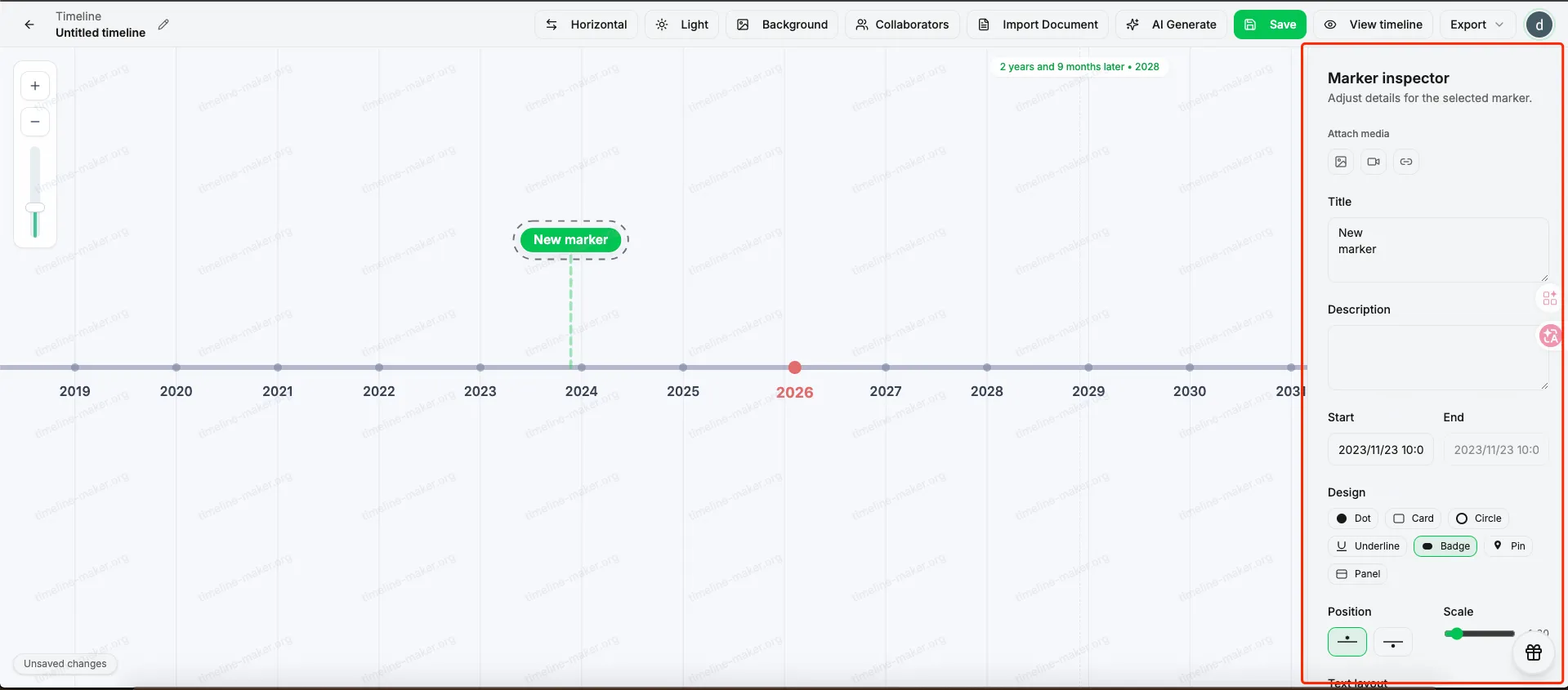Screen dimensions: 1568x690
Task: Set marker position below the line
Action: [1393, 642]
